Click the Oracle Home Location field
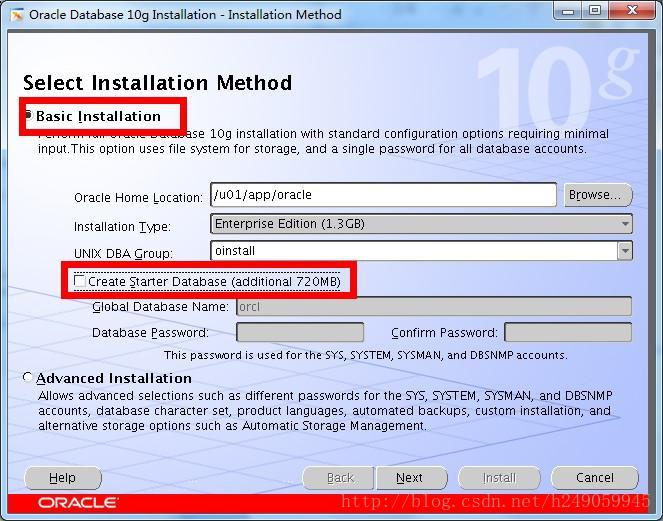This screenshot has width=663, height=521. [x=384, y=195]
